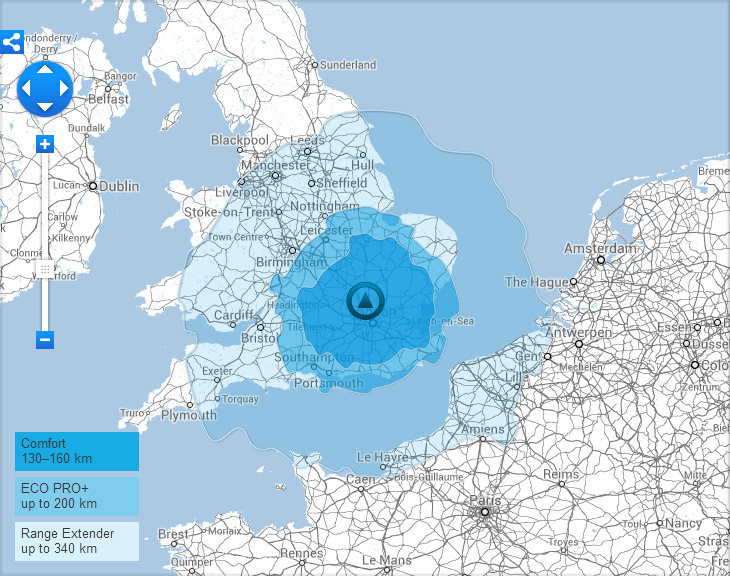730x576 pixels.
Task: Select the ECO PRO+ up to 200 km legend
Action: point(77,496)
